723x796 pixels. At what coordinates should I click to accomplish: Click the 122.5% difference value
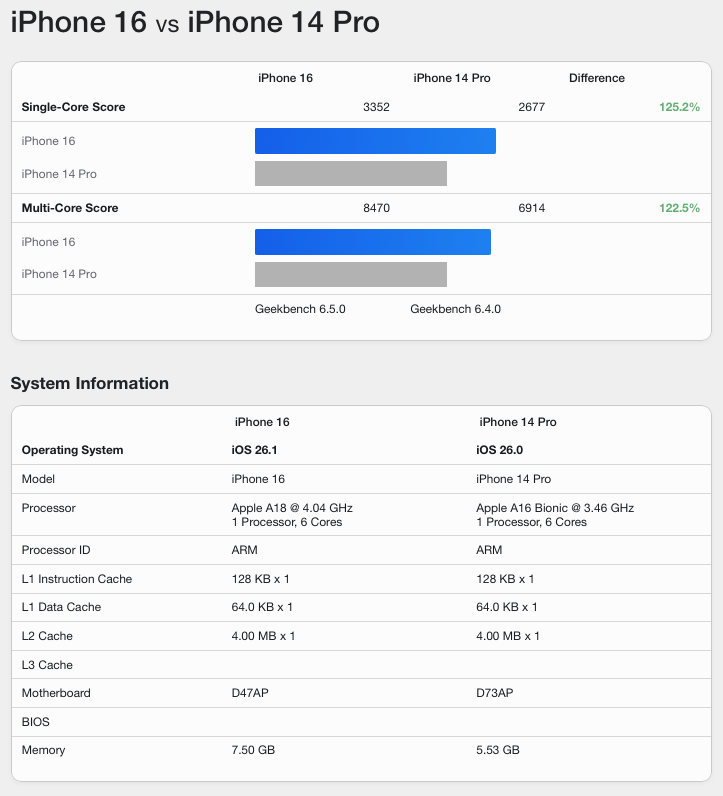(x=679, y=208)
